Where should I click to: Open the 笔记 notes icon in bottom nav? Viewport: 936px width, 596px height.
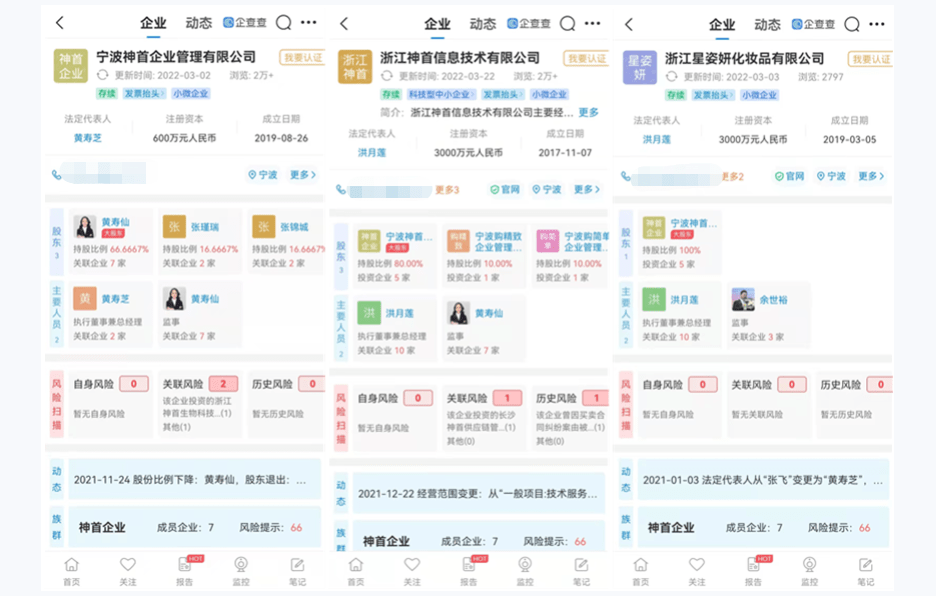(x=296, y=568)
